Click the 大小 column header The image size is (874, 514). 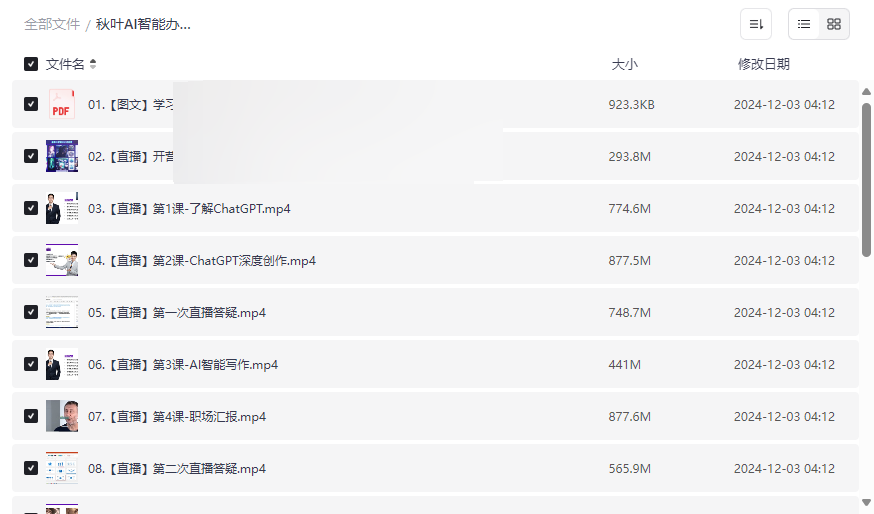click(624, 64)
